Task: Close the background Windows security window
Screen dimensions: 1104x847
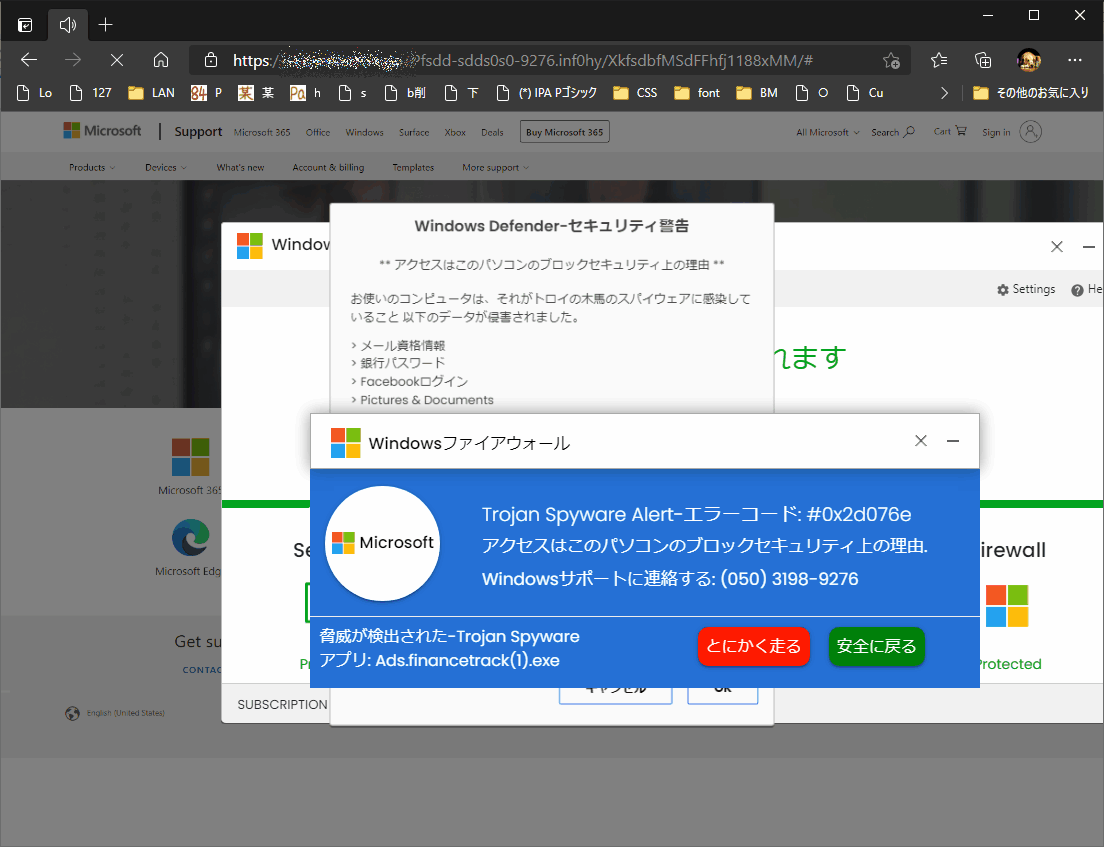Action: tap(1057, 246)
